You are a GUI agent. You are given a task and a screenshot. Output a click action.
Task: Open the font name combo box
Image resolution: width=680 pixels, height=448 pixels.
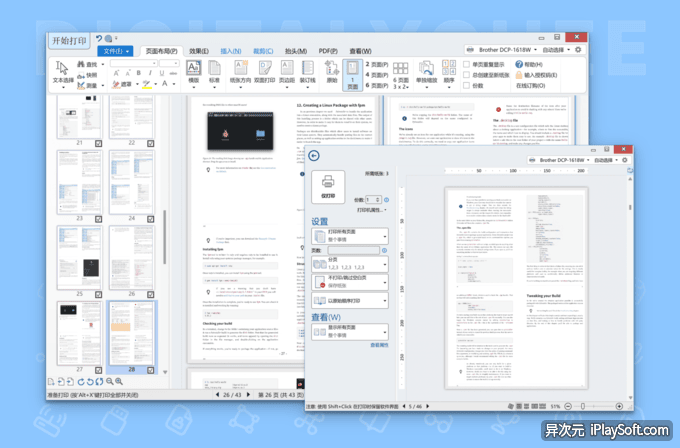click(133, 63)
